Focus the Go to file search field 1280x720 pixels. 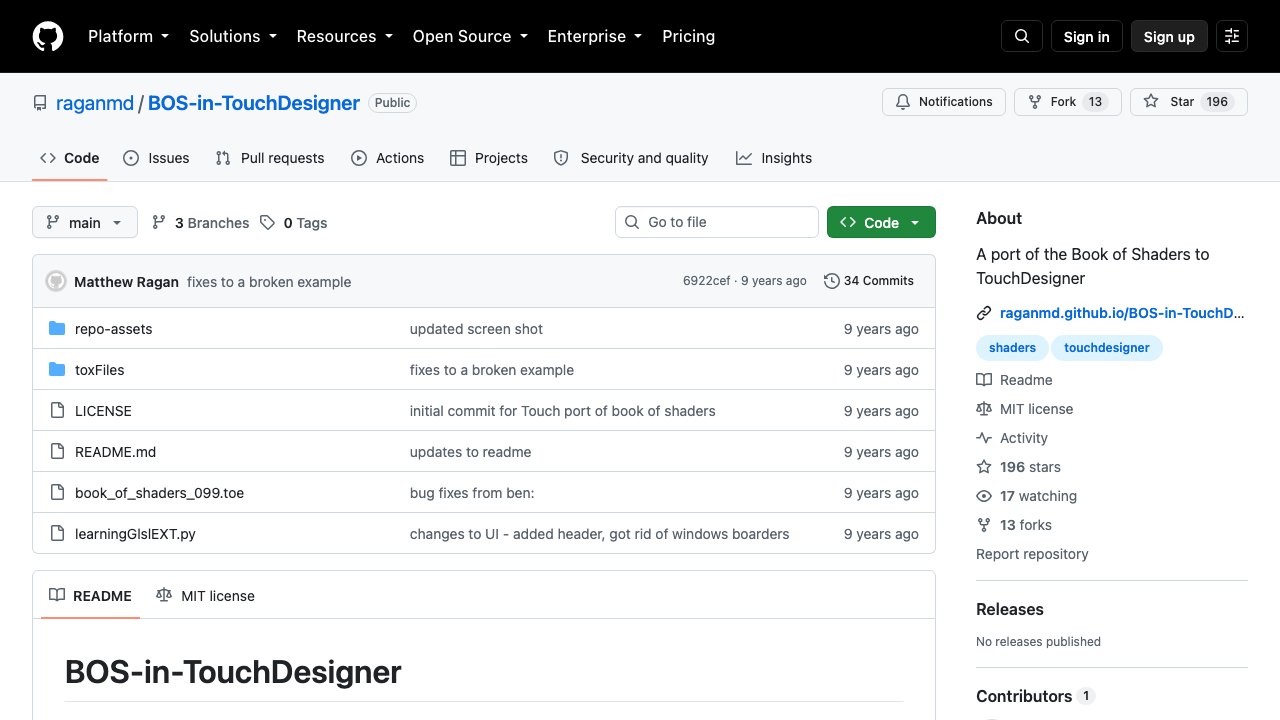(717, 222)
